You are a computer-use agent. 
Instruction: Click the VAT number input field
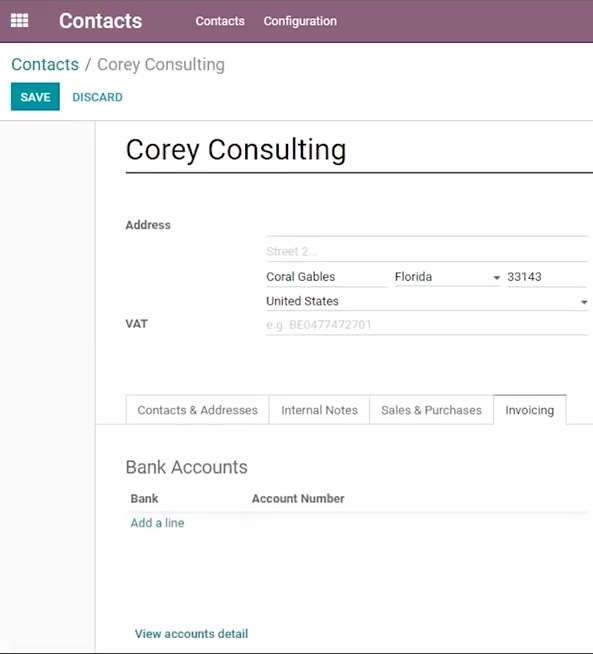pyautogui.click(x=427, y=324)
